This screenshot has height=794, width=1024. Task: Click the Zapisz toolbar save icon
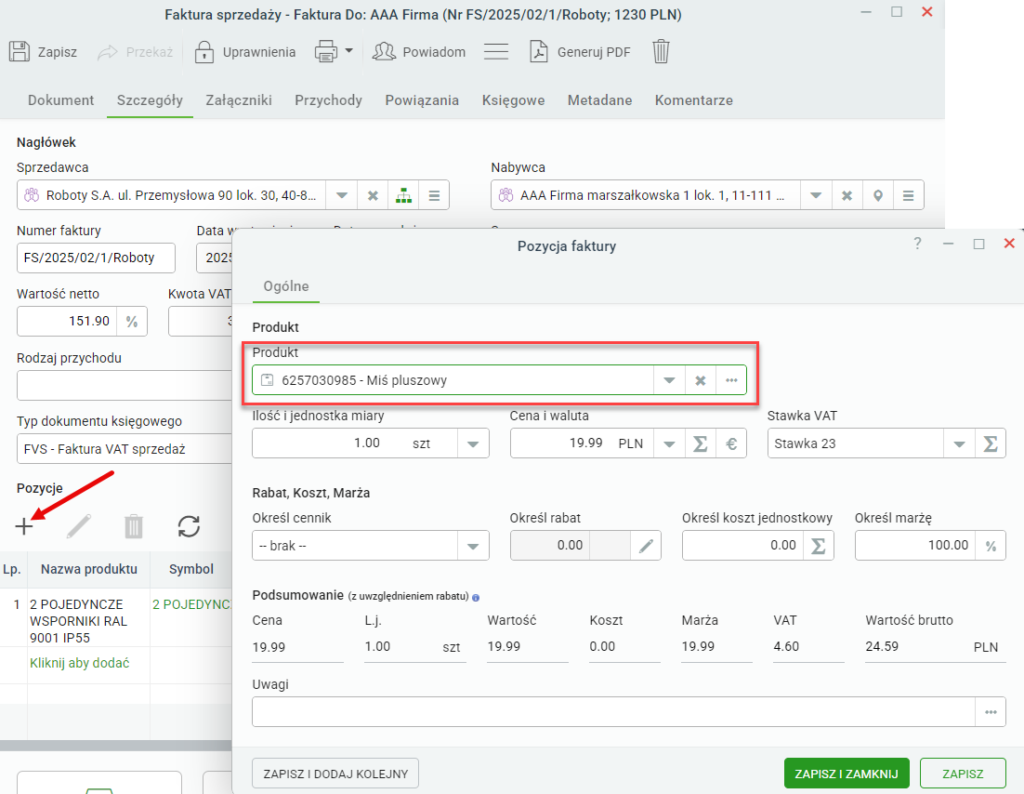click(x=19, y=52)
